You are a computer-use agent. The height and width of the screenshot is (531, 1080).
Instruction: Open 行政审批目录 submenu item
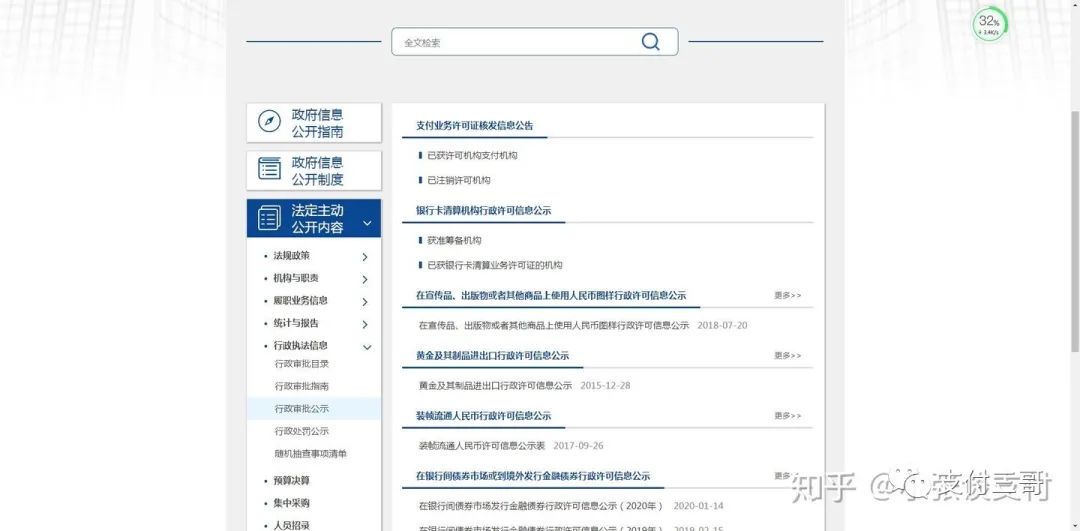tap(302, 364)
